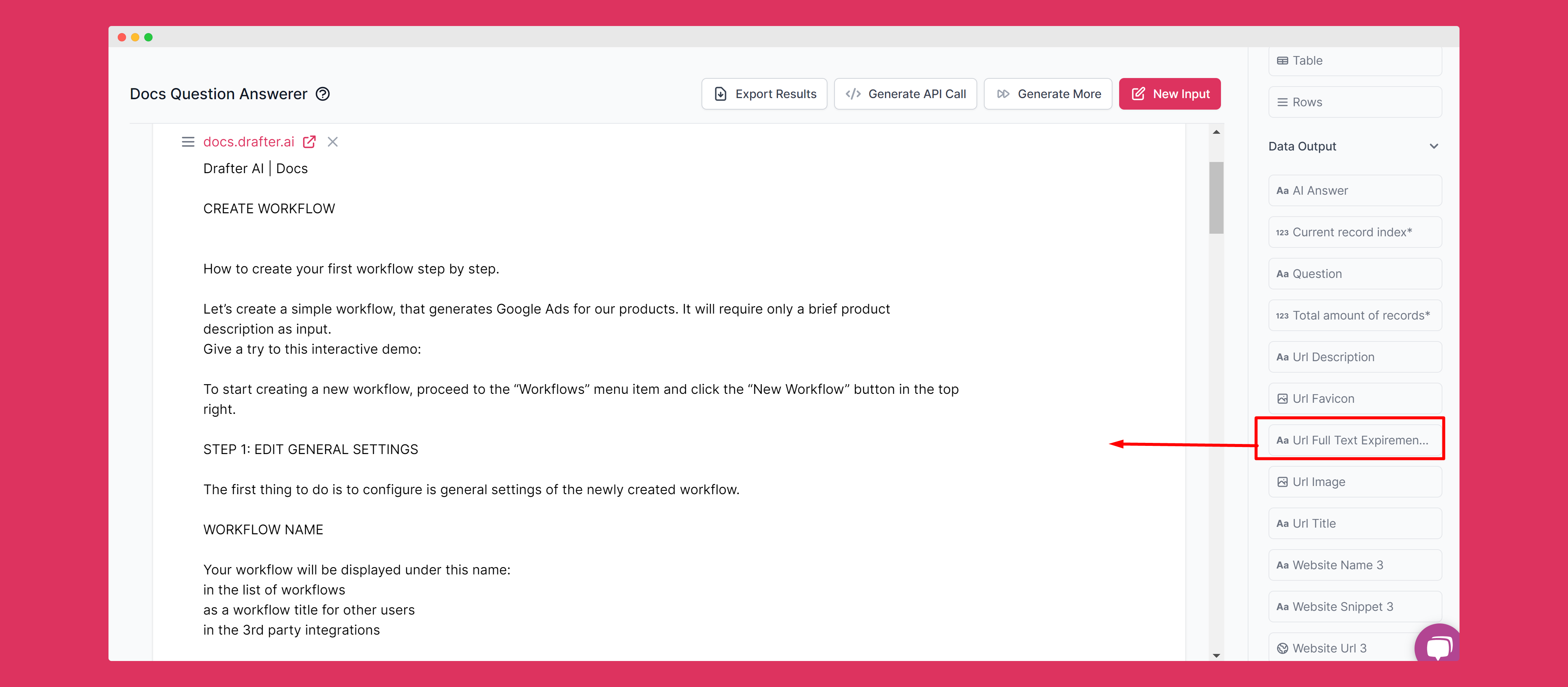Viewport: 1568px width, 687px height.
Task: Select the AI Answer output field
Action: point(1355,191)
